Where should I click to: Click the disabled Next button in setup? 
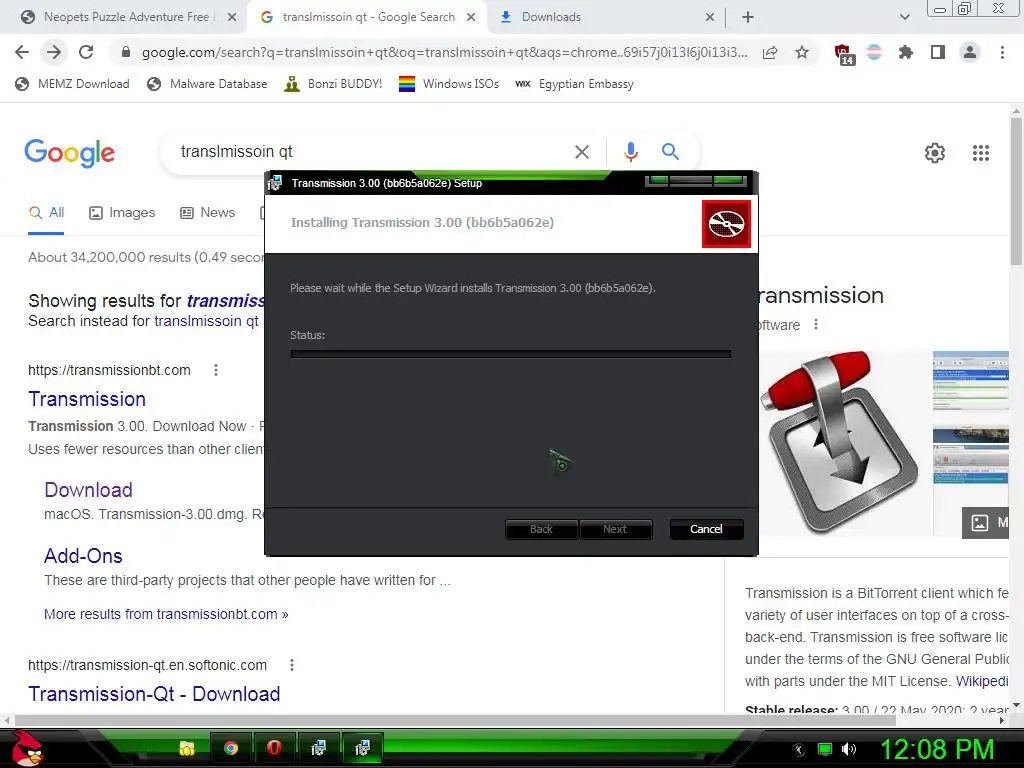pyautogui.click(x=615, y=529)
